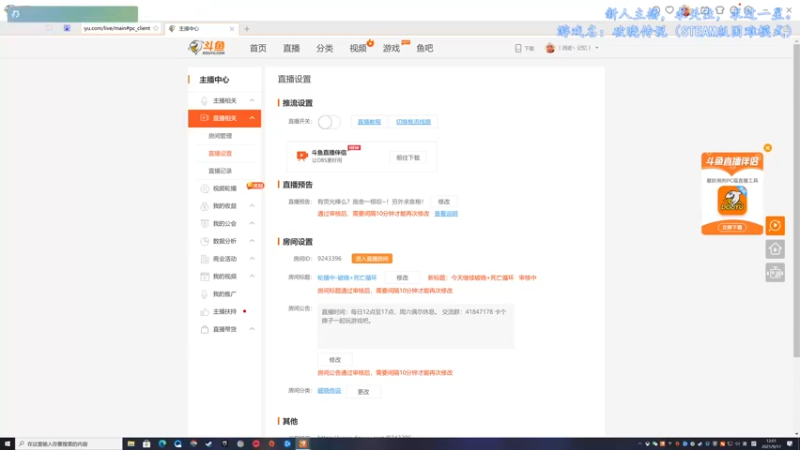Select 直播记录 in sidebar

220,170
